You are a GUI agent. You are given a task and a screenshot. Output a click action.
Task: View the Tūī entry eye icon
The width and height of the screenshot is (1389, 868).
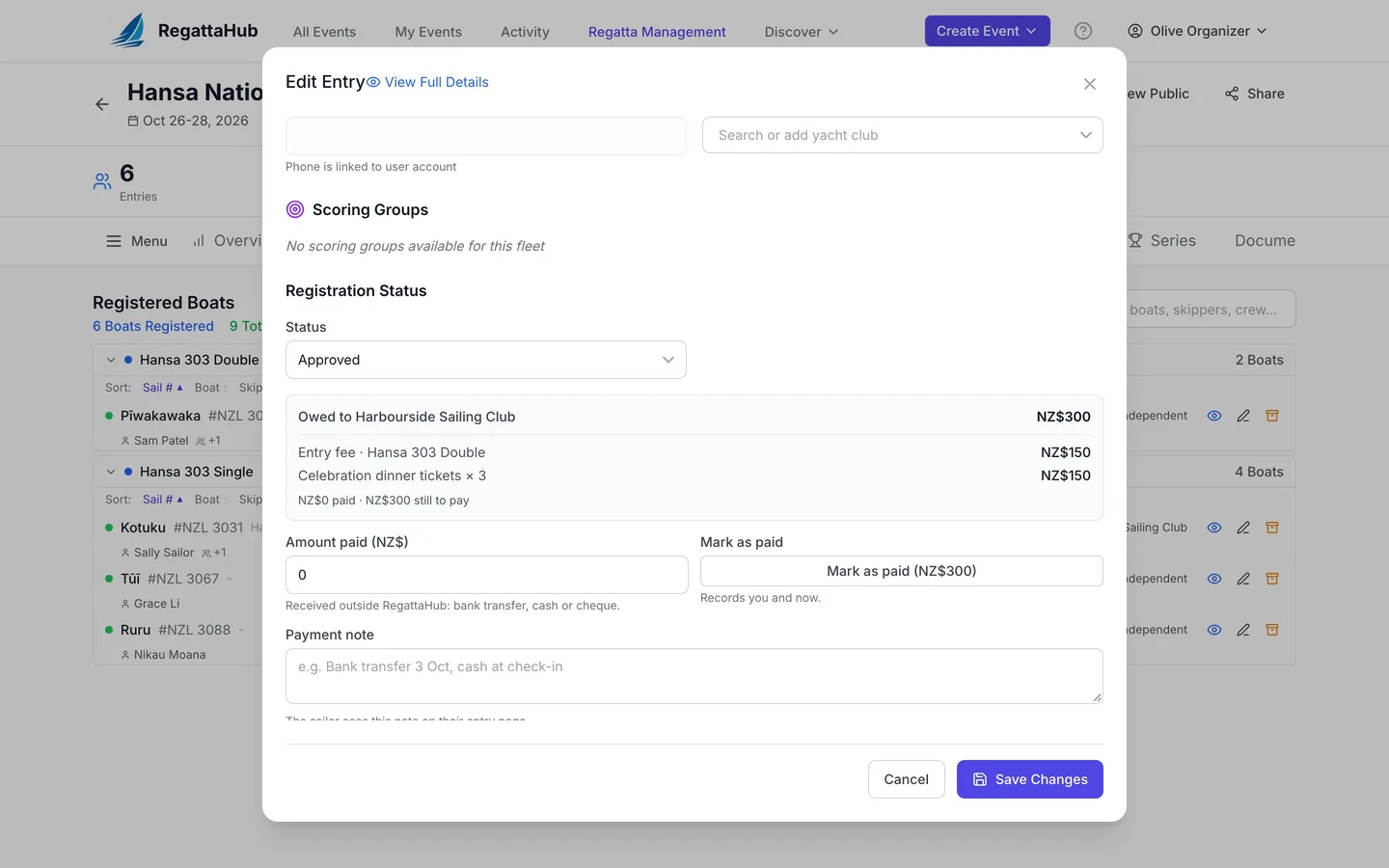click(1214, 579)
